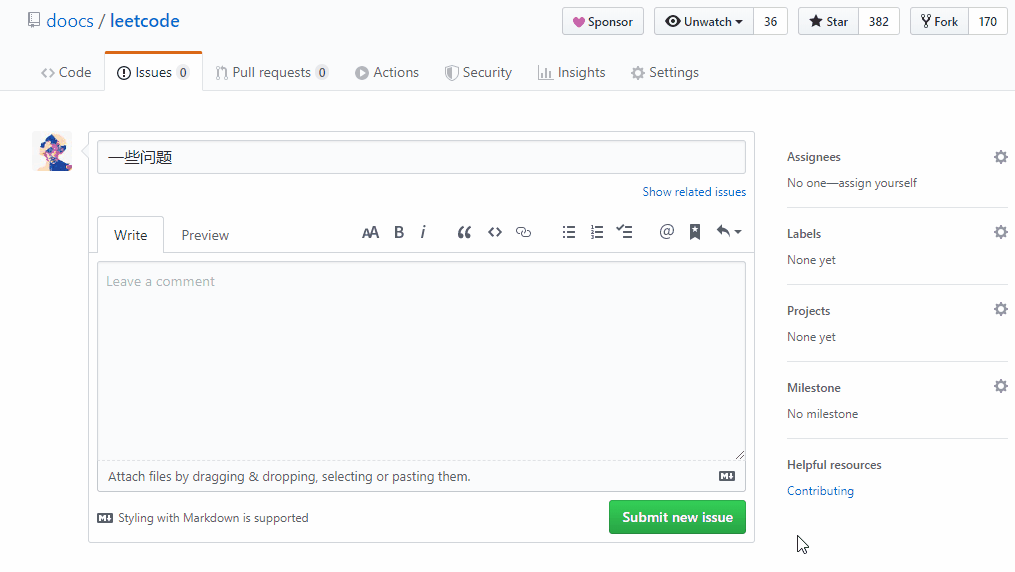This screenshot has width=1015, height=572.
Task: Click the Assignees heading
Action: coord(814,157)
